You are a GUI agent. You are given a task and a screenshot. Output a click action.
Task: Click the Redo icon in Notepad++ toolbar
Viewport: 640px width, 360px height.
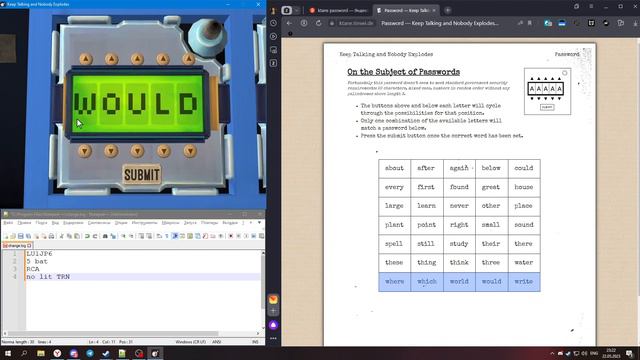pos(95,236)
